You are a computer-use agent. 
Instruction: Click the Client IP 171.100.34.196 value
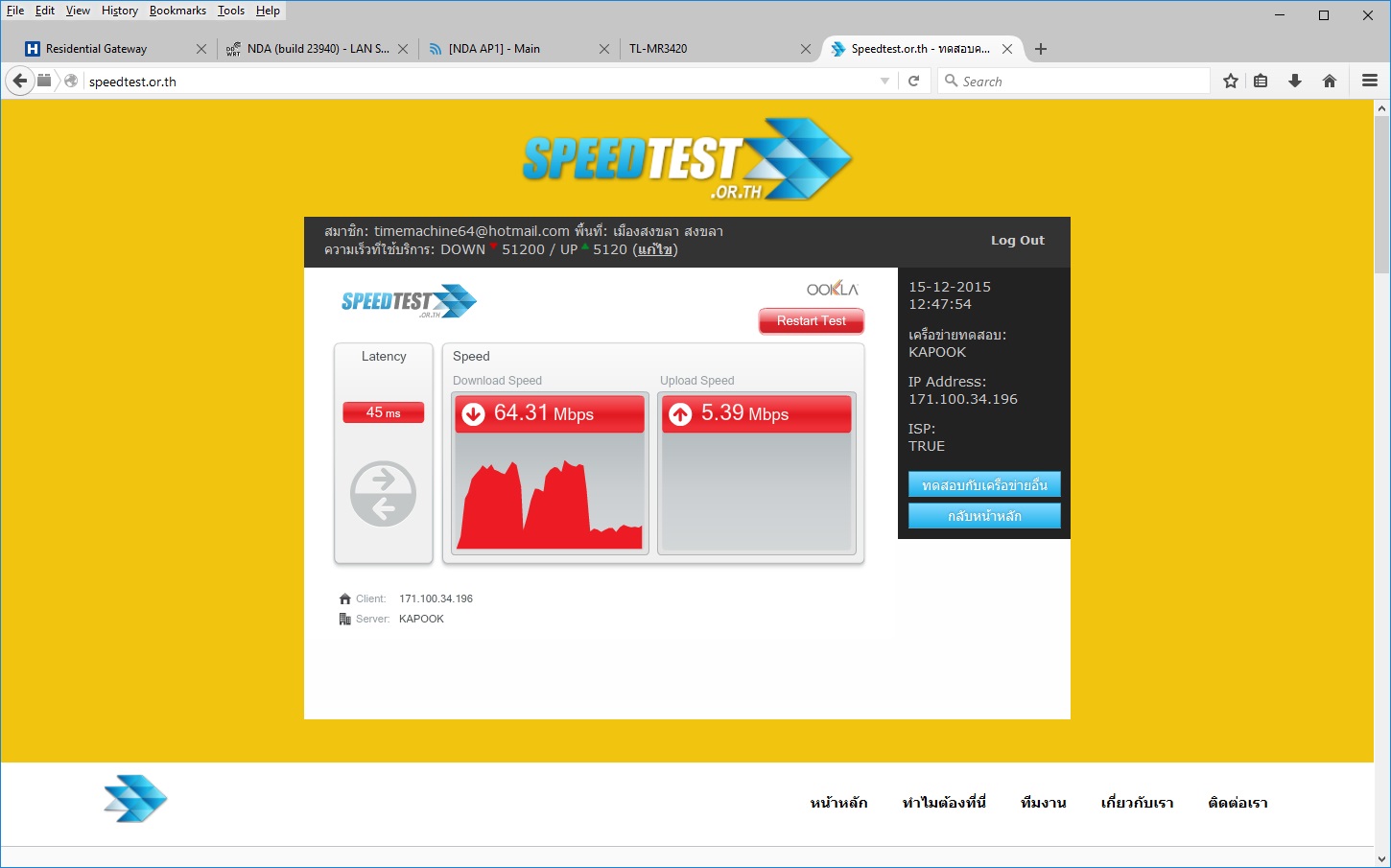[x=436, y=598]
